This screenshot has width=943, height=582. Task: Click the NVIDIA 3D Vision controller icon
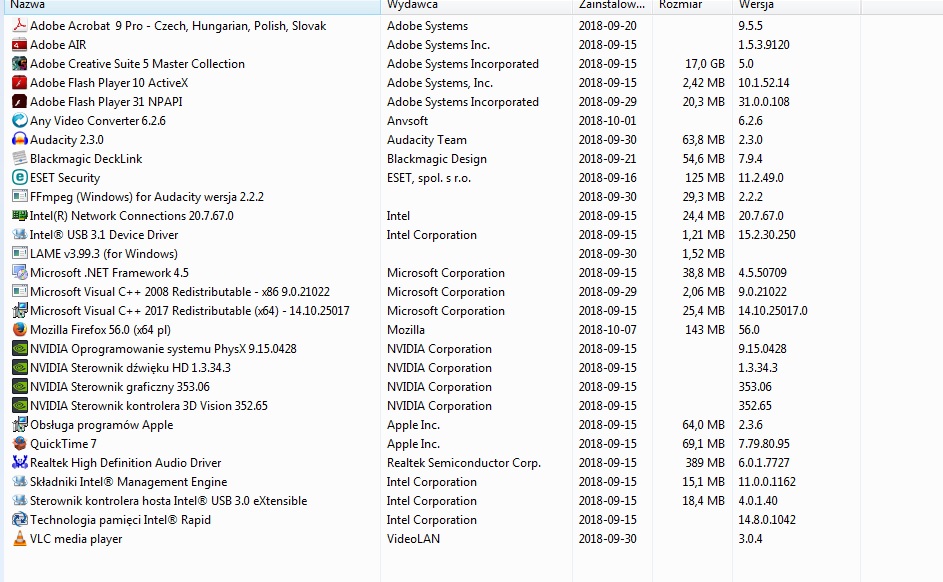pos(20,406)
